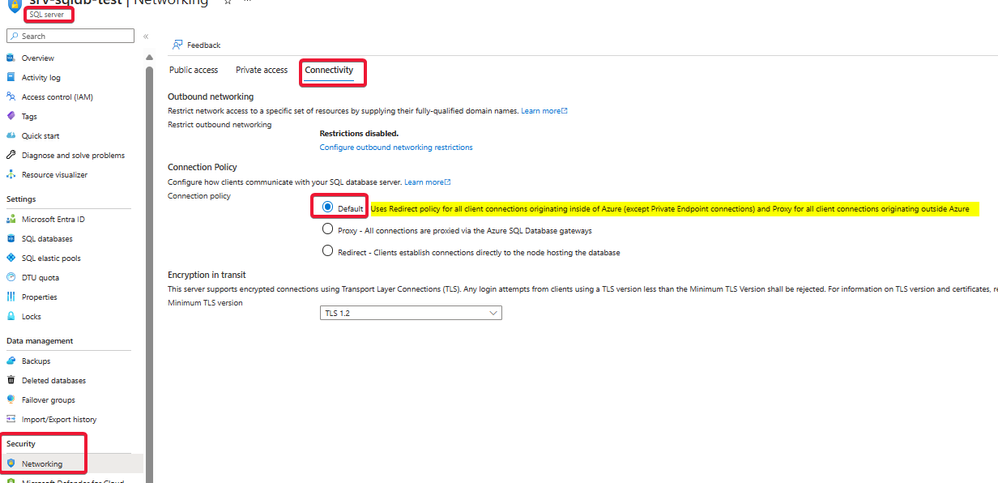Click the 'Restrictions disabled.' text
Image resolution: width=998 pixels, height=483 pixels.
[x=359, y=134]
